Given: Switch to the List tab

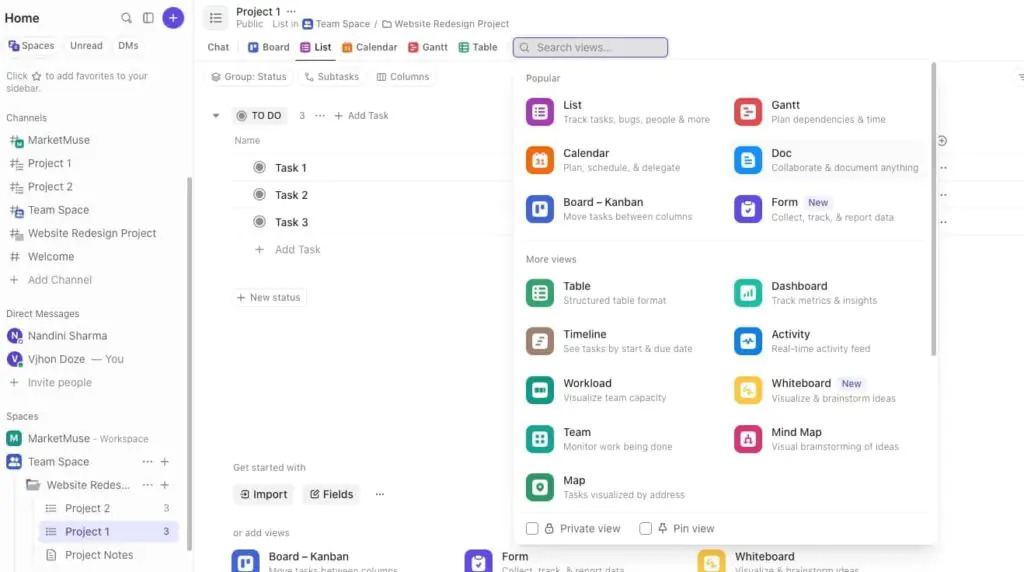Looking at the screenshot, I should 315,47.
